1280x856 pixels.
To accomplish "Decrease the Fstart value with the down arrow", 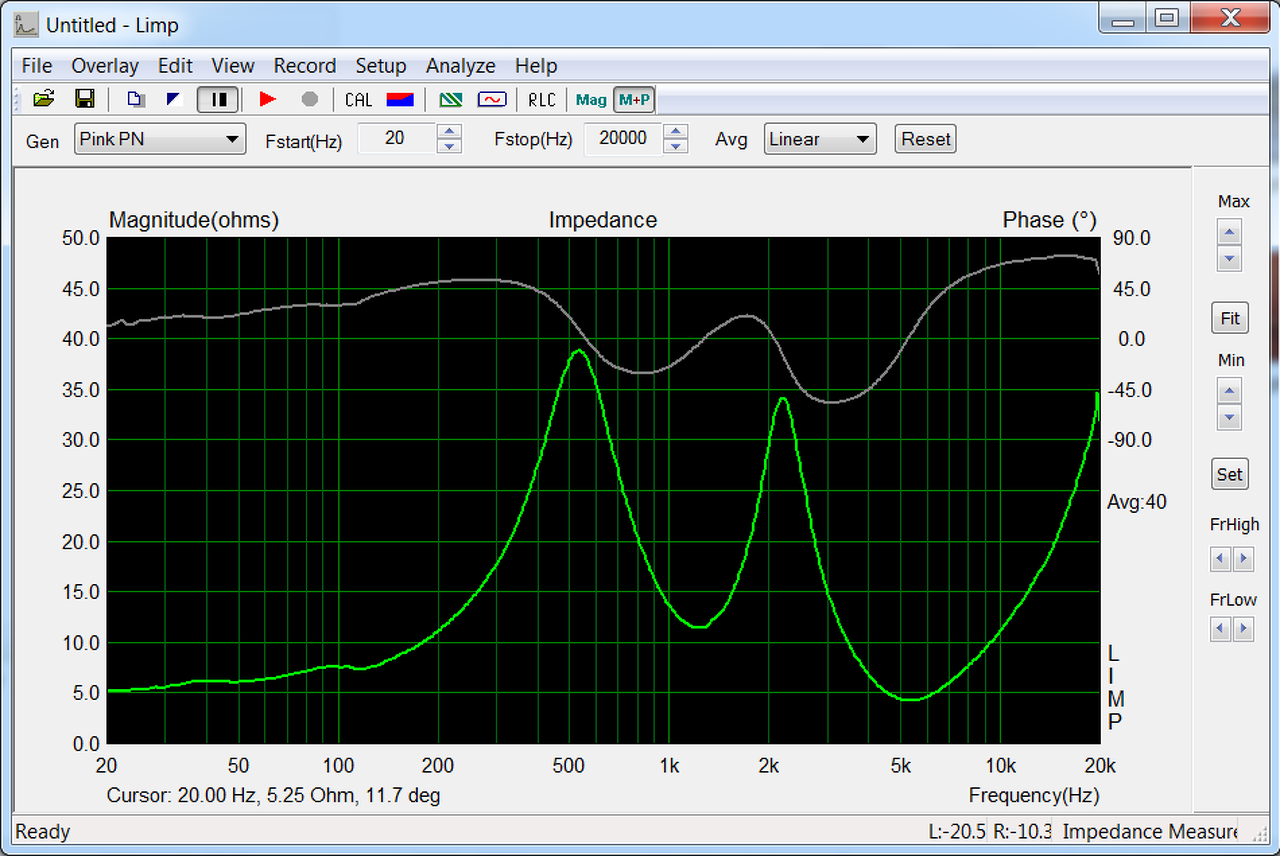I will click(450, 146).
